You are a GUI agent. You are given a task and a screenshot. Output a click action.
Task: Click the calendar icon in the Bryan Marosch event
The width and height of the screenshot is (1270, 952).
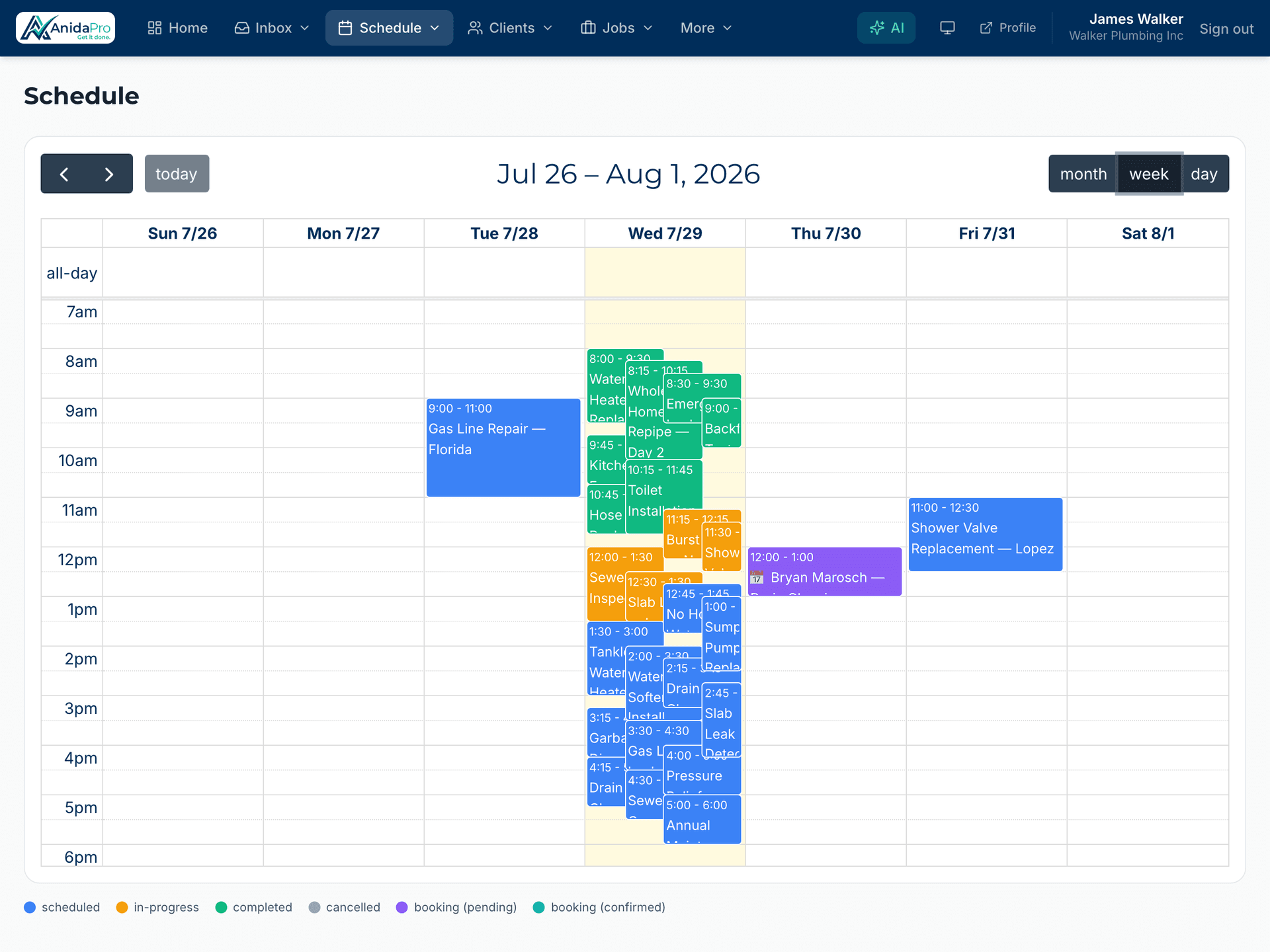pyautogui.click(x=757, y=578)
